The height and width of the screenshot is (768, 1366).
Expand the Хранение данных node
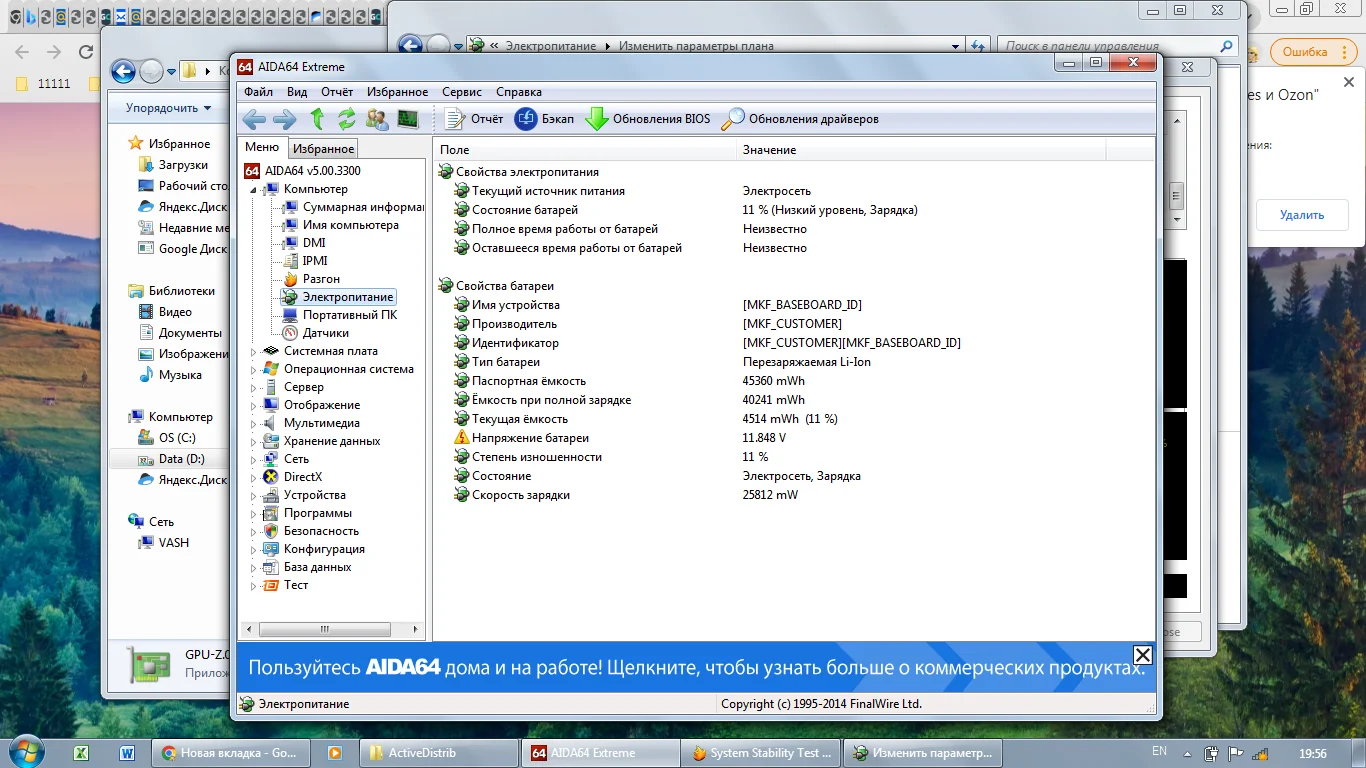(253, 441)
